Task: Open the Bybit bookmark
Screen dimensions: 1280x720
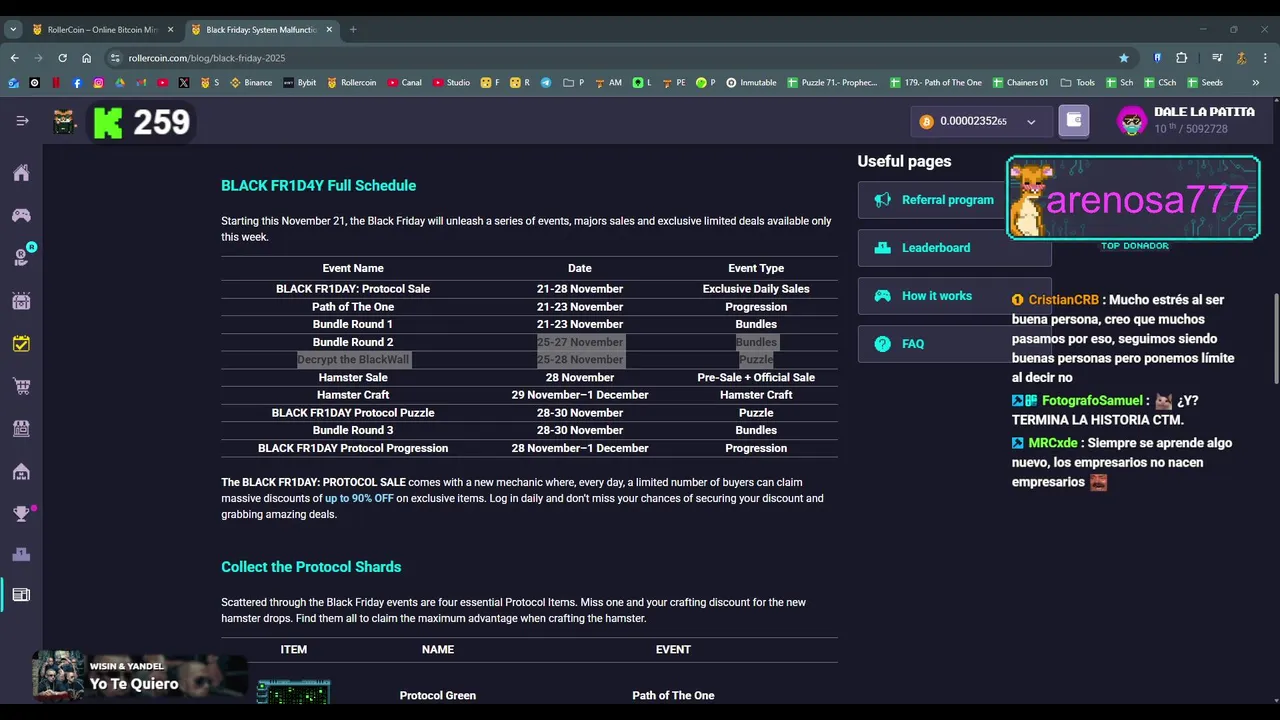Action: coord(300,83)
